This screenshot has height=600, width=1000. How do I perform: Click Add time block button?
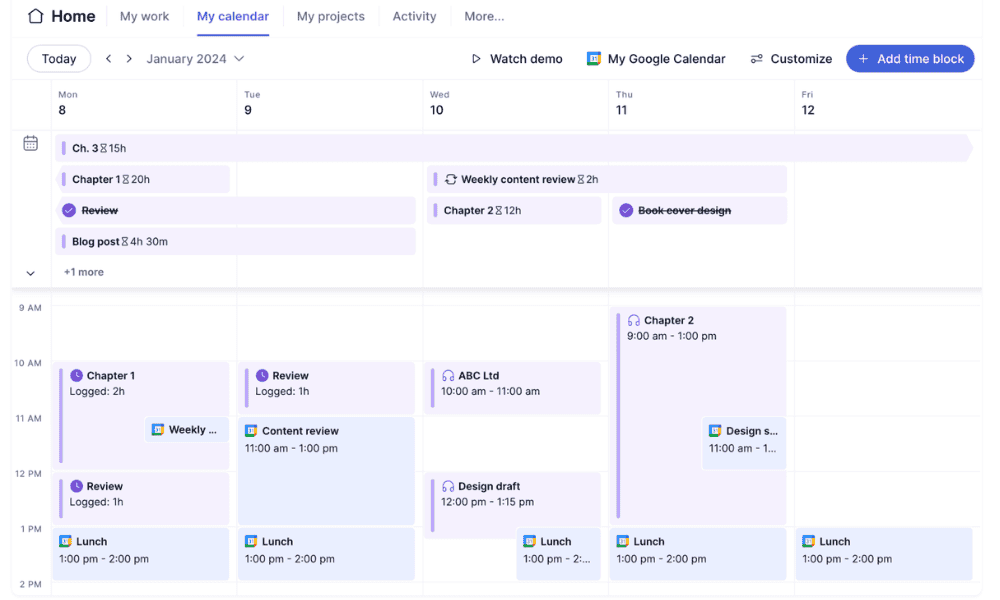tap(909, 59)
